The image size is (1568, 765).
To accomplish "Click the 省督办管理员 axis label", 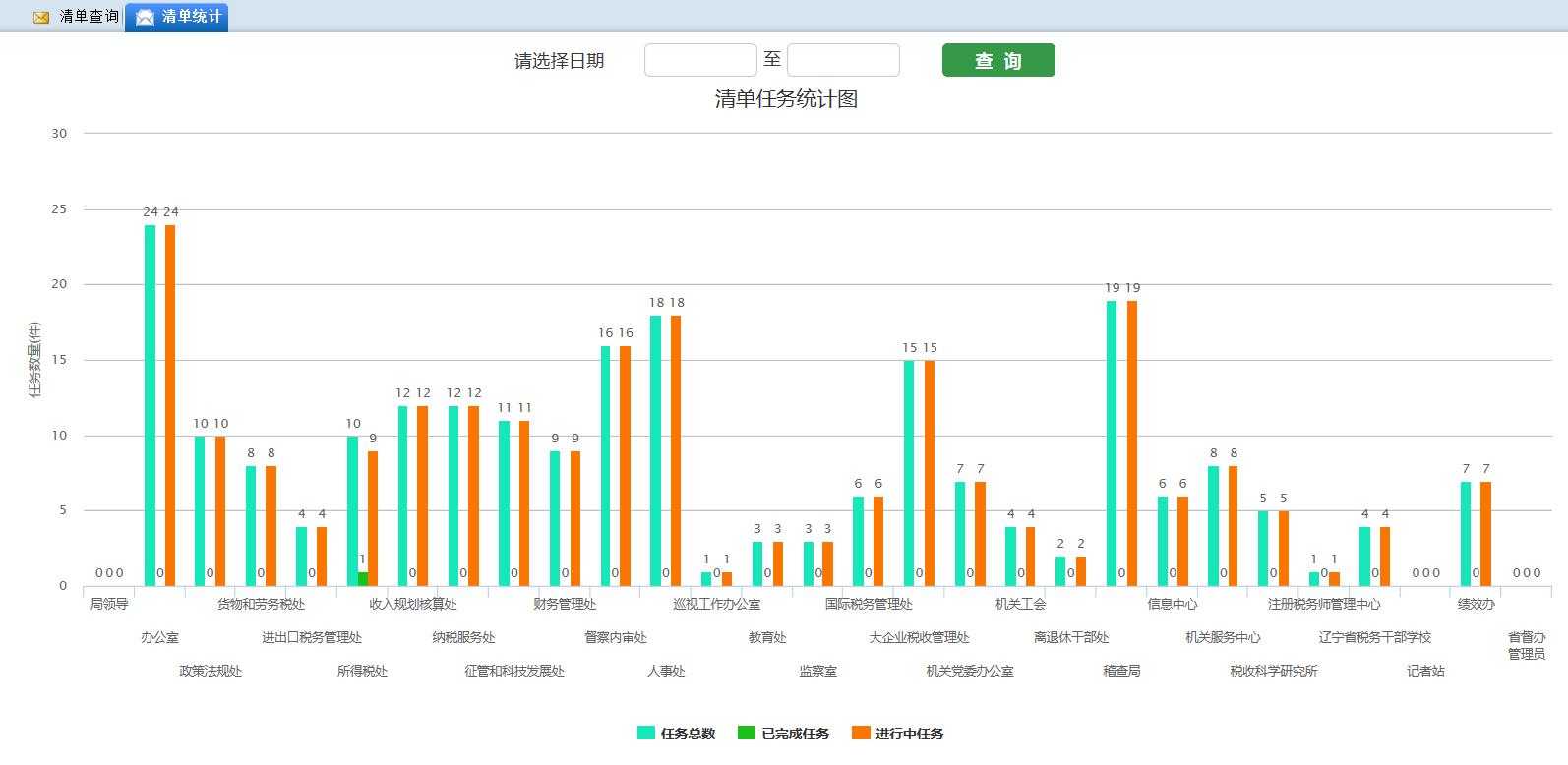I will pos(1527,645).
